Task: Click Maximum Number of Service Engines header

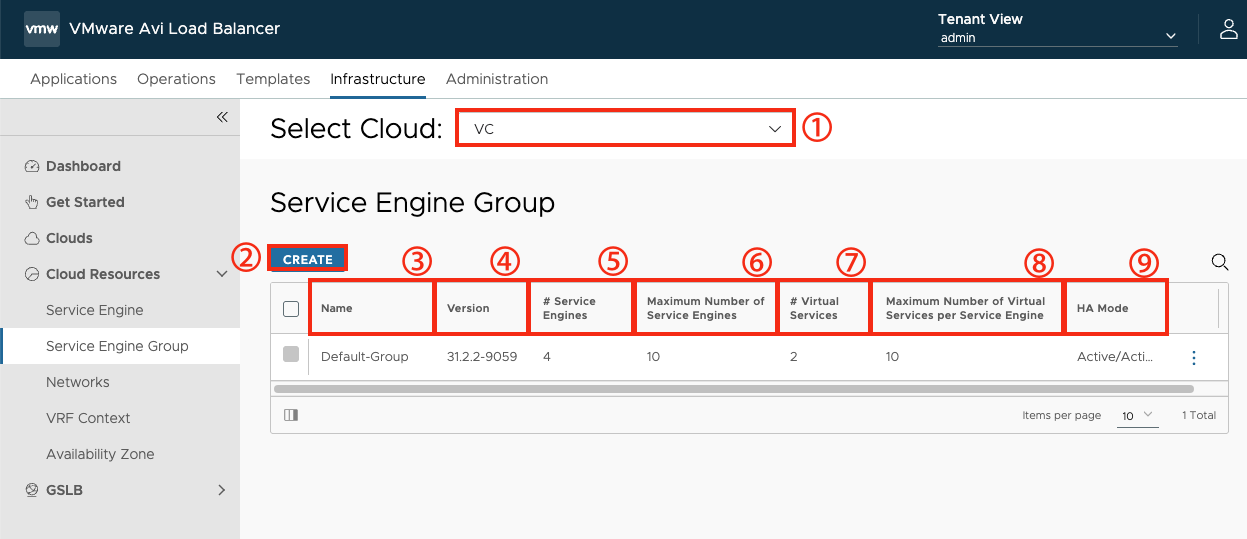Action: [706, 308]
